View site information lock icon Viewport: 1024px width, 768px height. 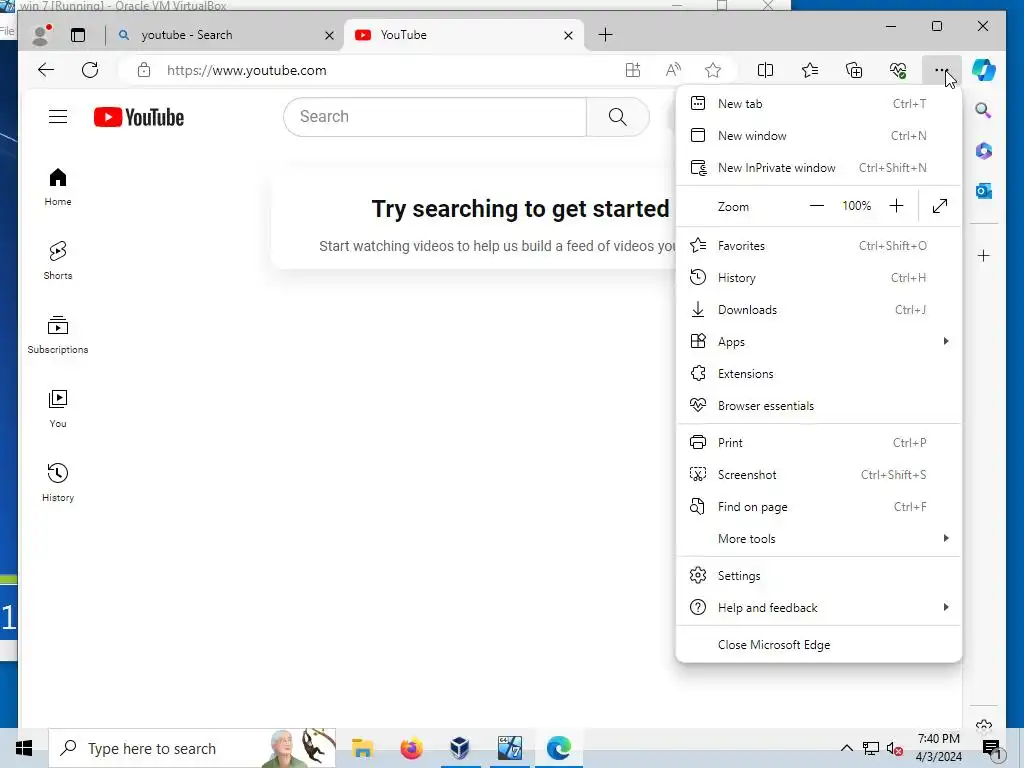tap(144, 70)
